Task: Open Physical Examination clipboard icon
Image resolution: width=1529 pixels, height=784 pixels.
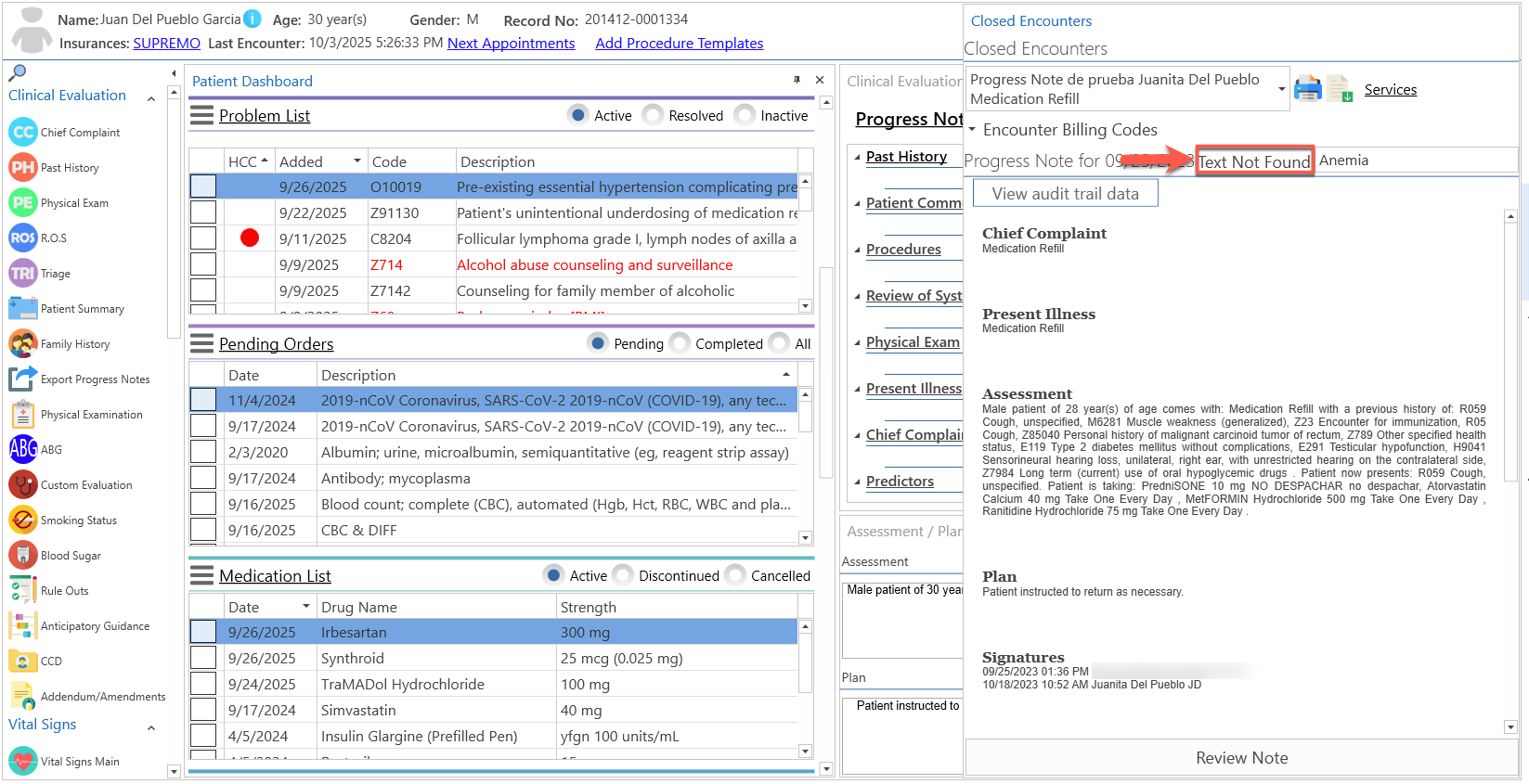Action: 22,415
